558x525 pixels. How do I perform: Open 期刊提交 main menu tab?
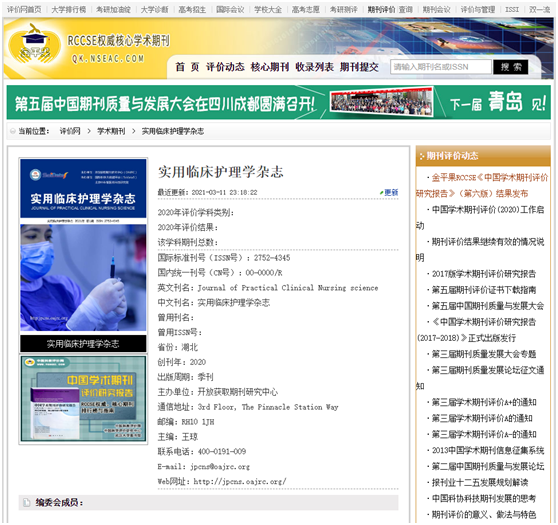[x=359, y=67]
